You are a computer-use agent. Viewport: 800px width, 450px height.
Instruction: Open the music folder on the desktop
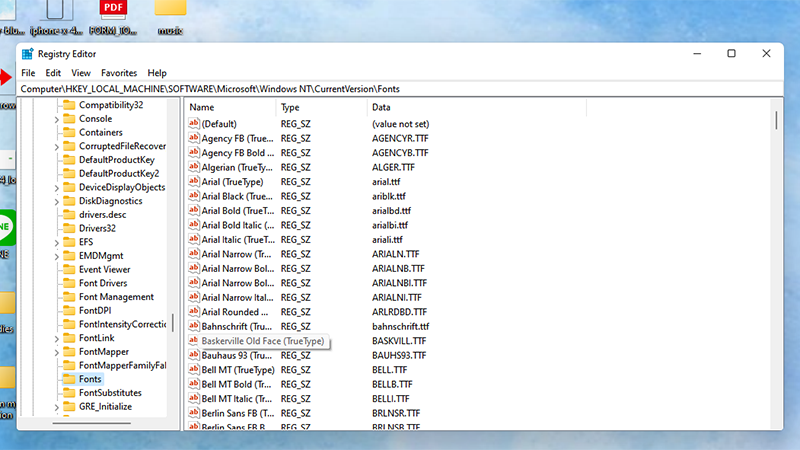(170, 18)
